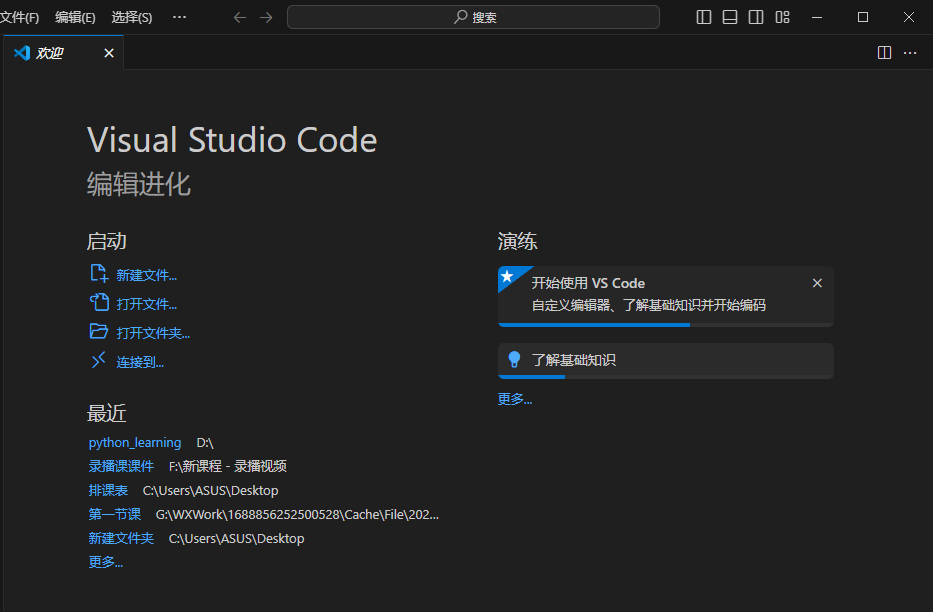Open editor more actions ellipsis
933x612 pixels.
[x=910, y=53]
